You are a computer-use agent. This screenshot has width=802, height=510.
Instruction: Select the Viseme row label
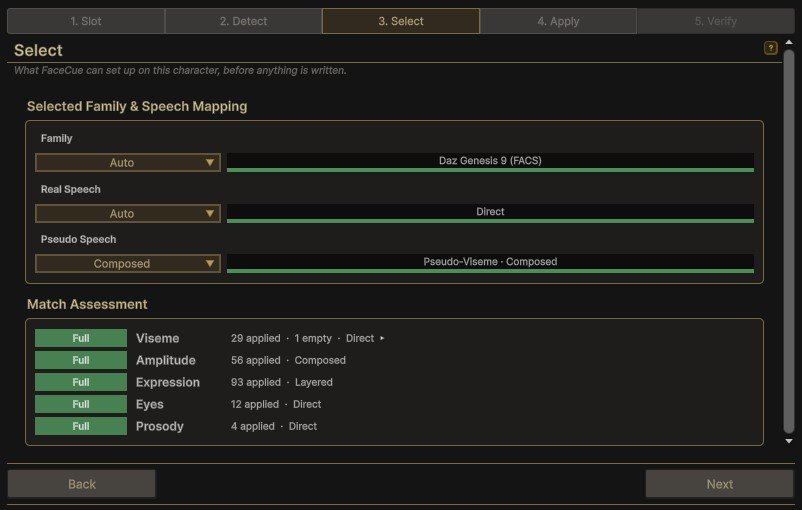tap(158, 338)
